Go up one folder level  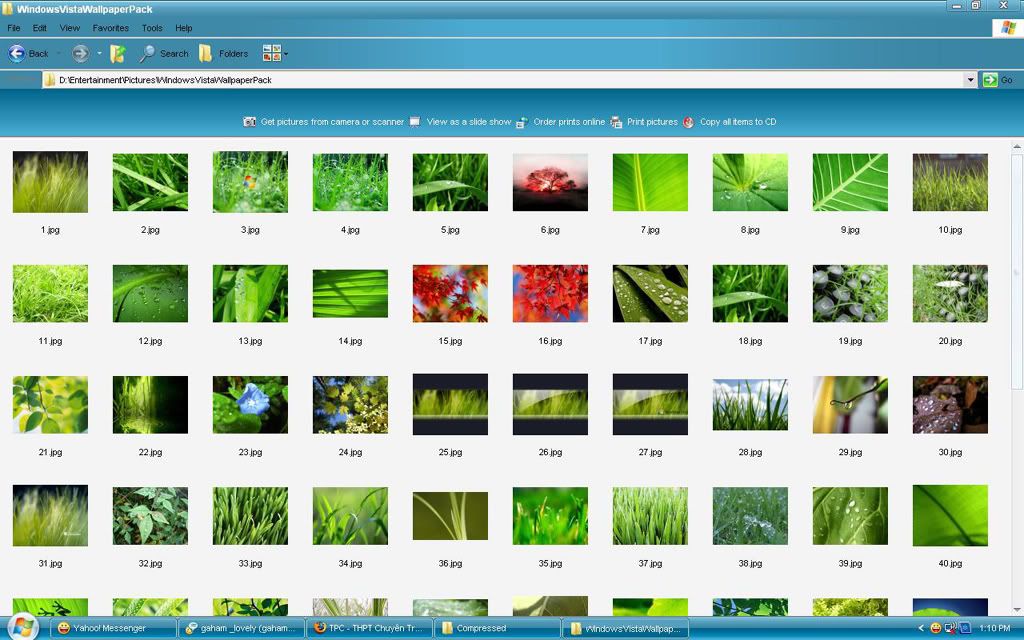pyautogui.click(x=118, y=54)
